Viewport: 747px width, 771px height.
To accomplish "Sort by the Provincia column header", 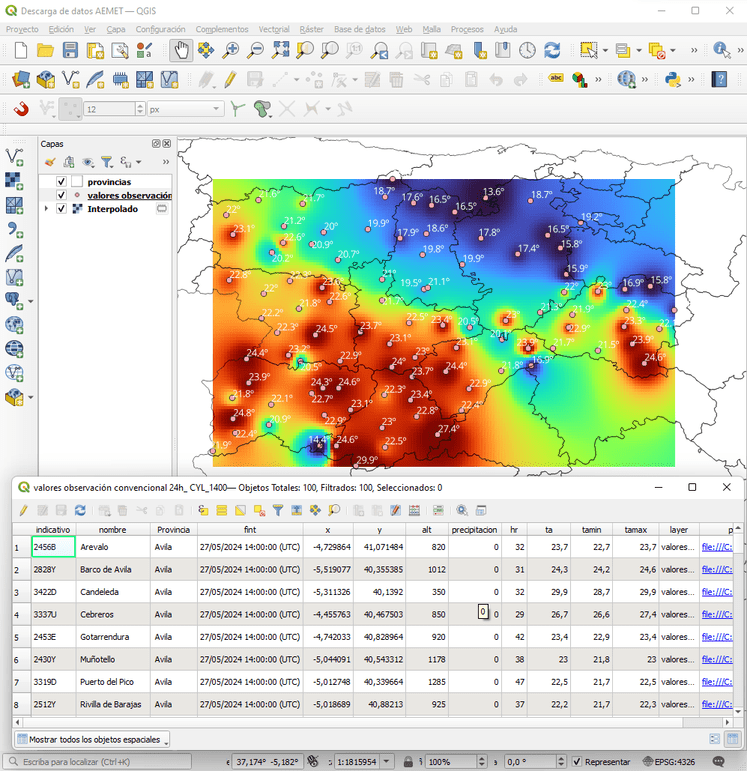I will point(174,530).
